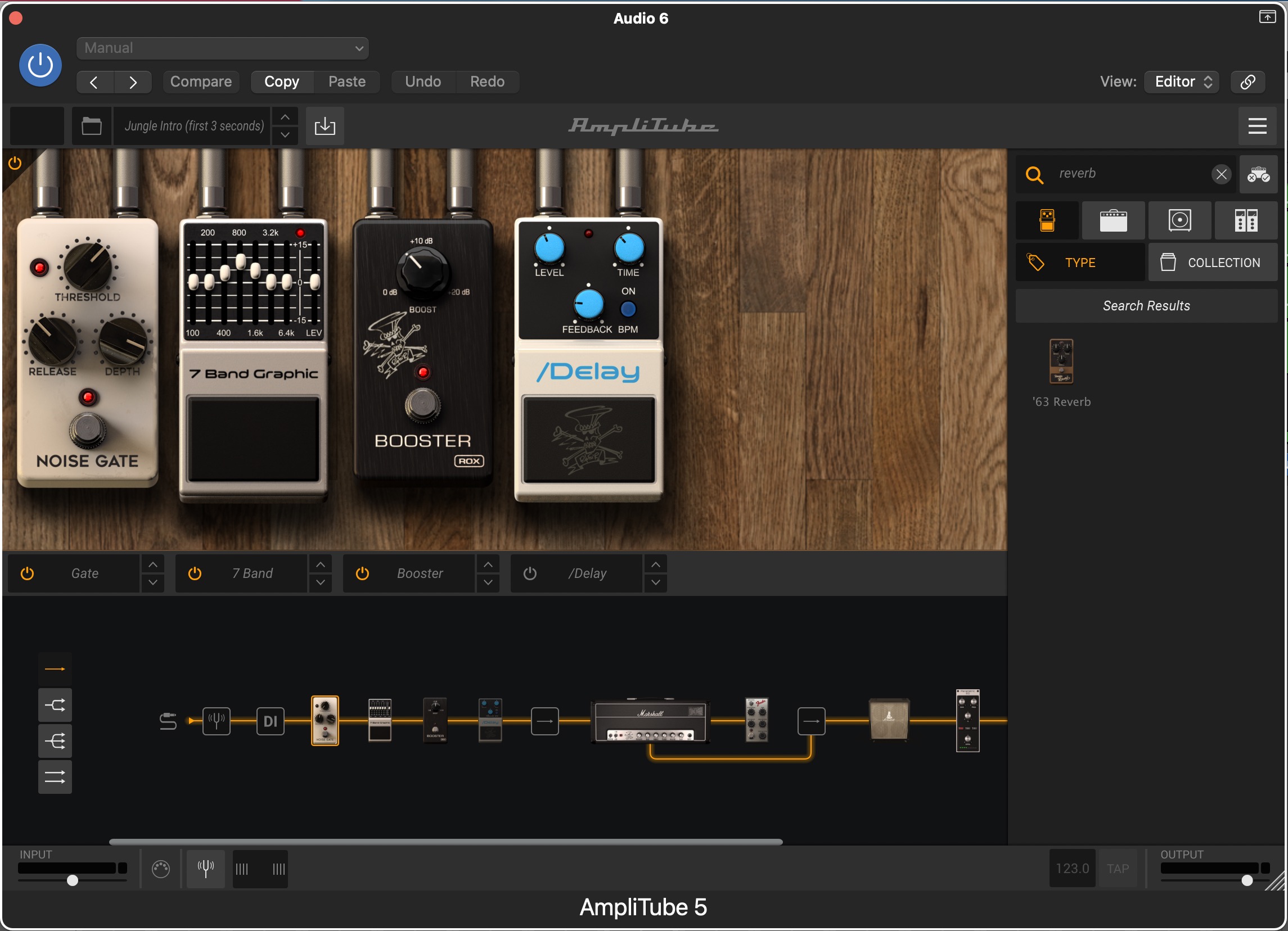Screen dimensions: 1288x931
Task: Open the Manual preset dropdown
Action: (x=223, y=48)
